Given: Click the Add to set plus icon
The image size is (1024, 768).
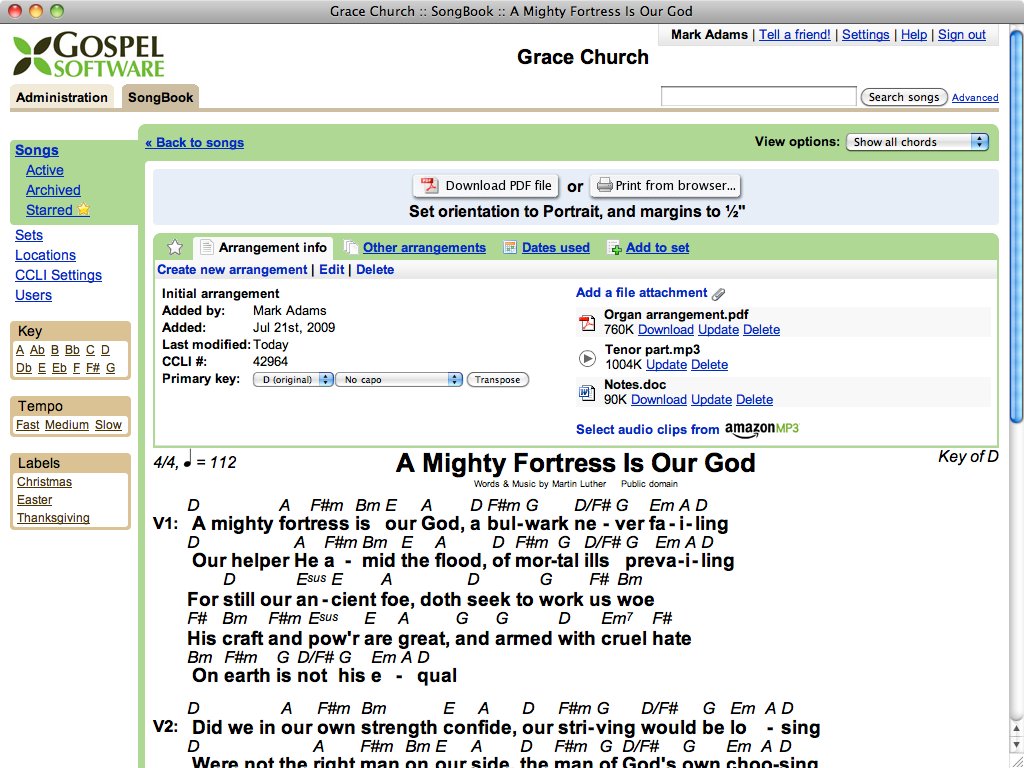Looking at the screenshot, I should coord(614,248).
